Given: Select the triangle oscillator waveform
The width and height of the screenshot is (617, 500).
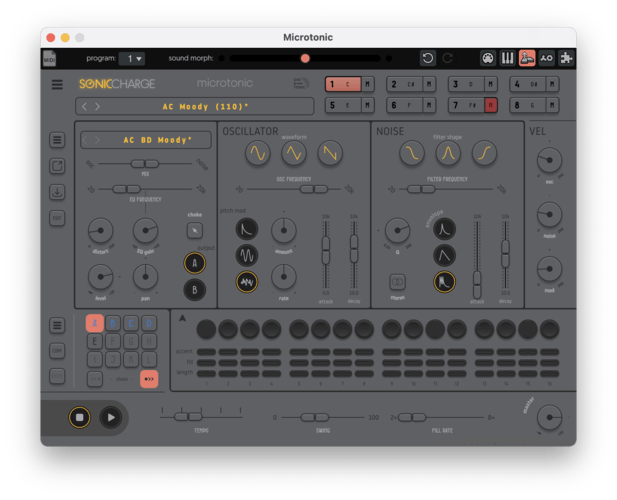Looking at the screenshot, I should point(294,153).
